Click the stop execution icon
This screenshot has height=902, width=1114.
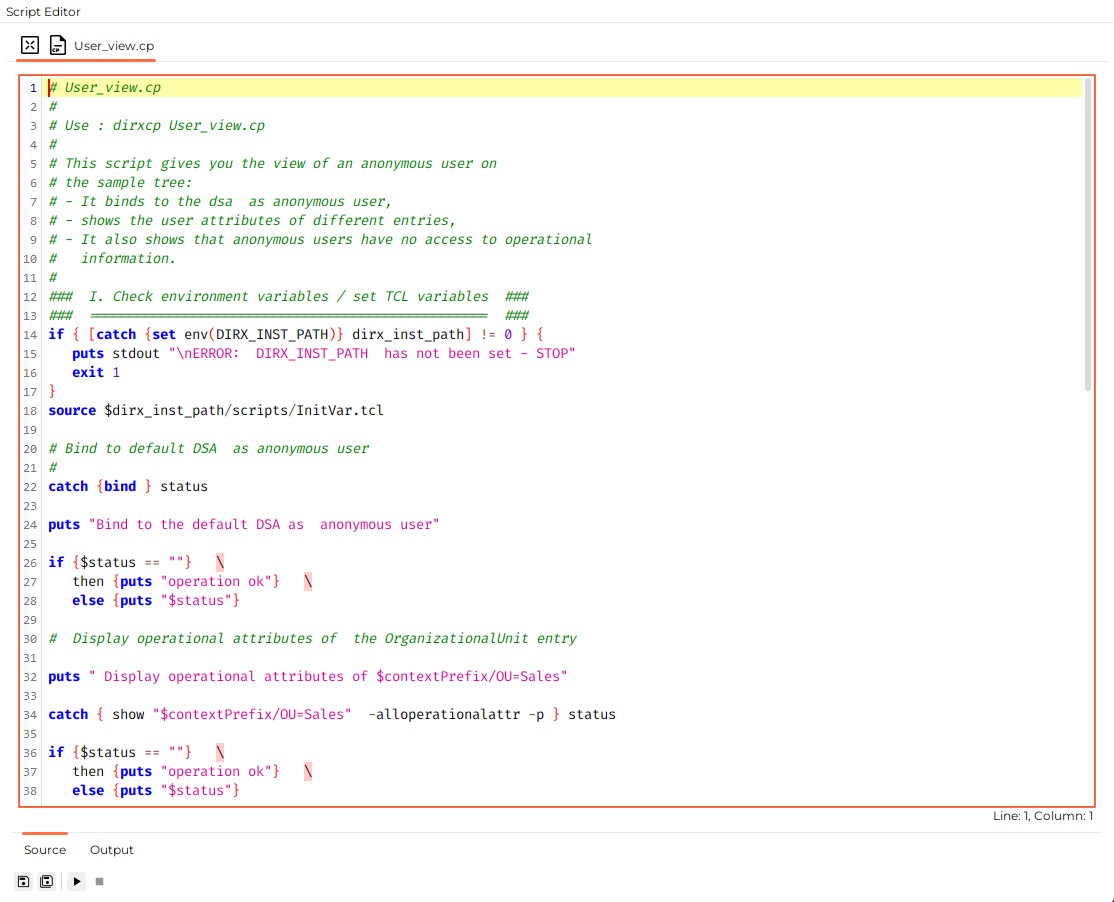pos(99,881)
